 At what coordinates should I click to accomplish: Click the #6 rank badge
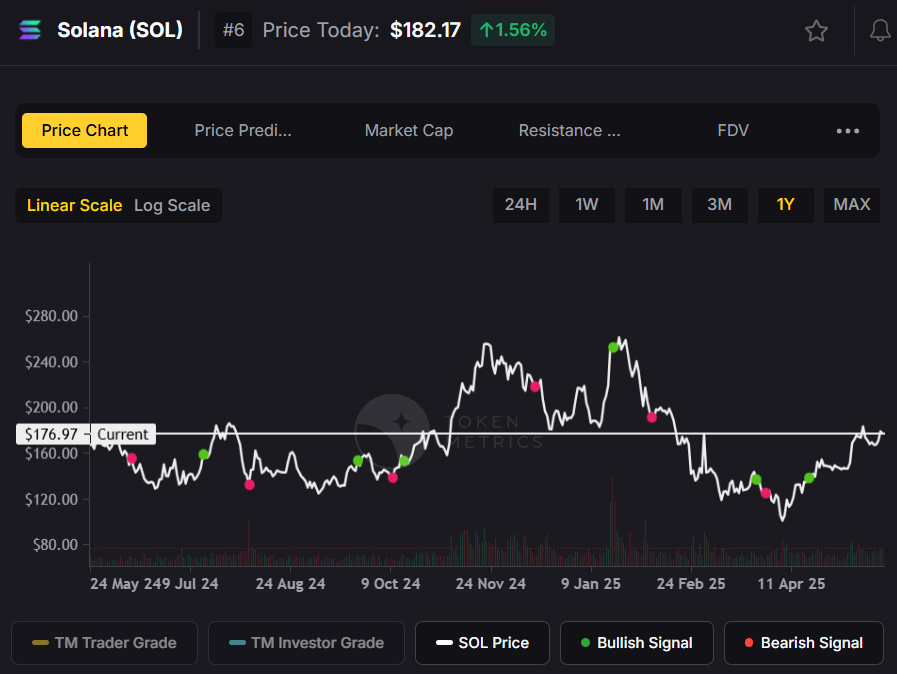[233, 30]
